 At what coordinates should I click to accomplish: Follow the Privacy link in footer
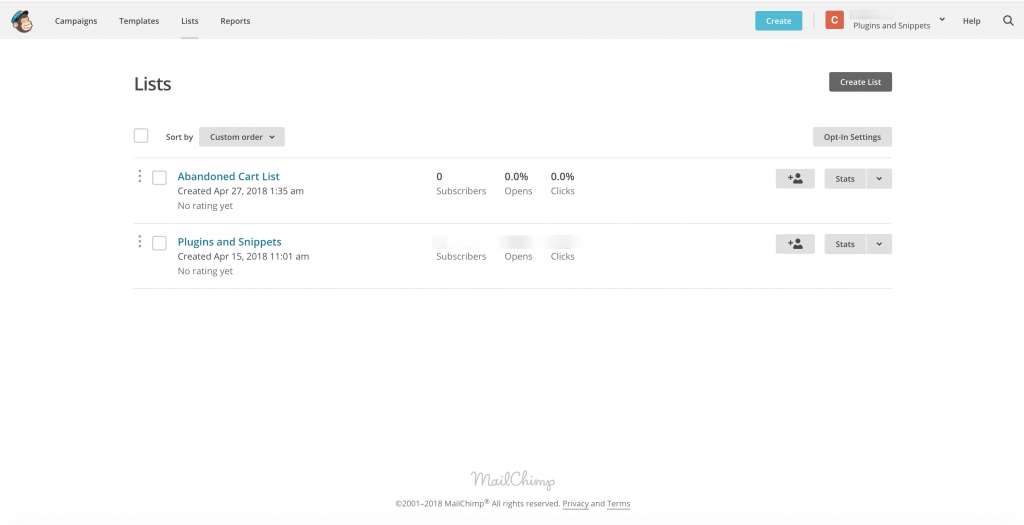pyautogui.click(x=575, y=503)
